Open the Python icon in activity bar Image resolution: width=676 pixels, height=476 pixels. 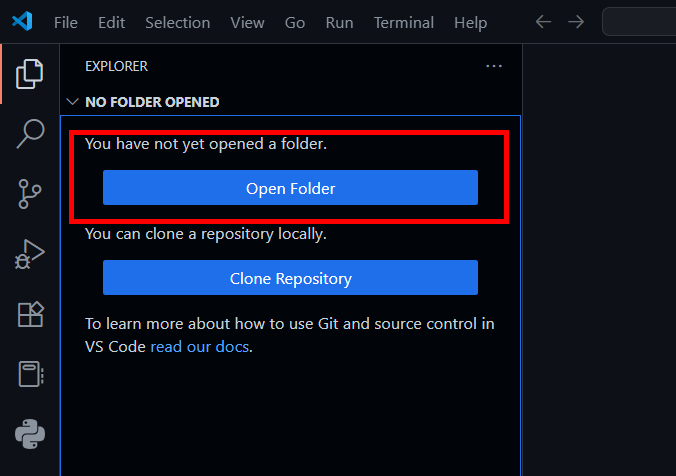30,434
